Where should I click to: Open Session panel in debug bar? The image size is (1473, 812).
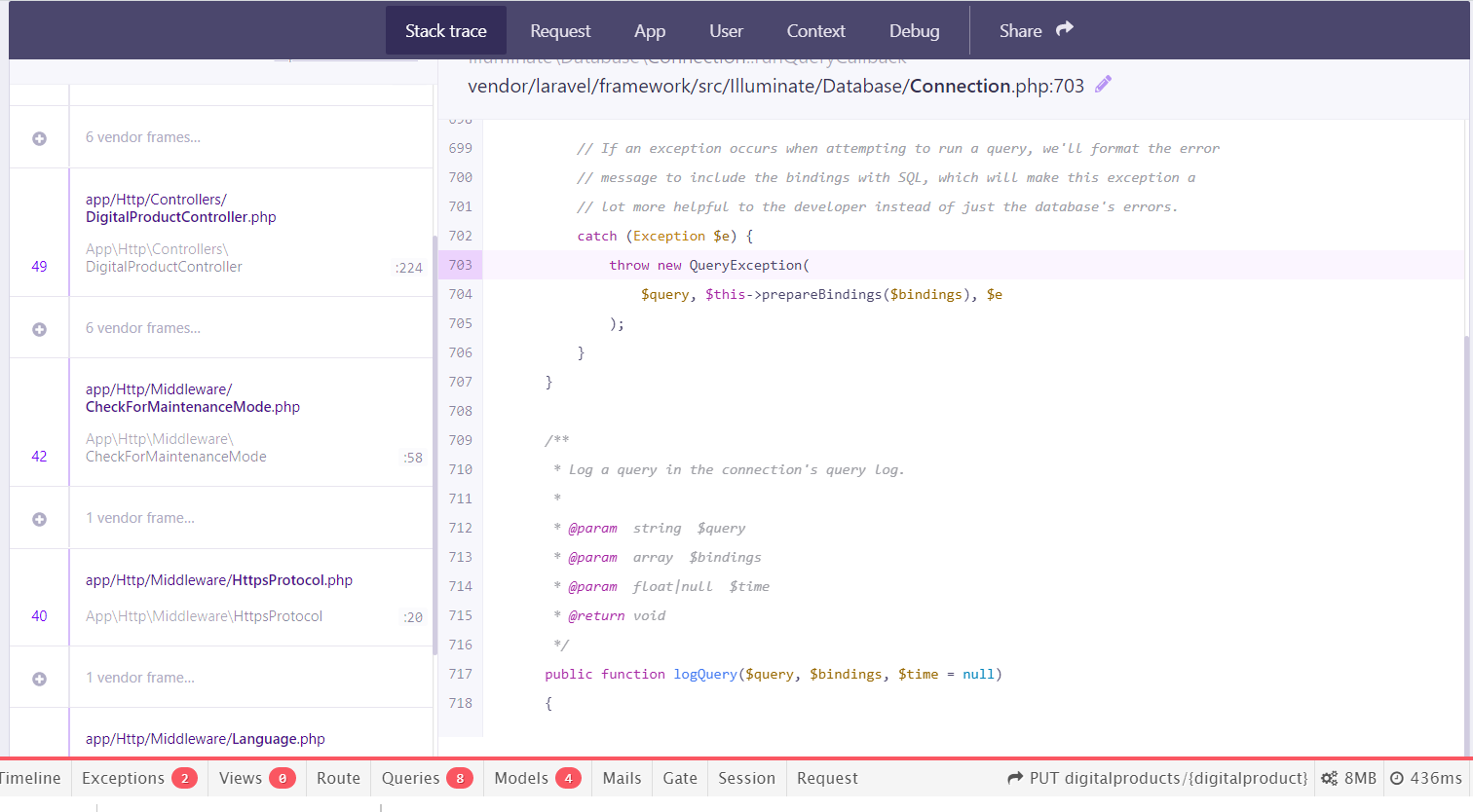coord(746,778)
